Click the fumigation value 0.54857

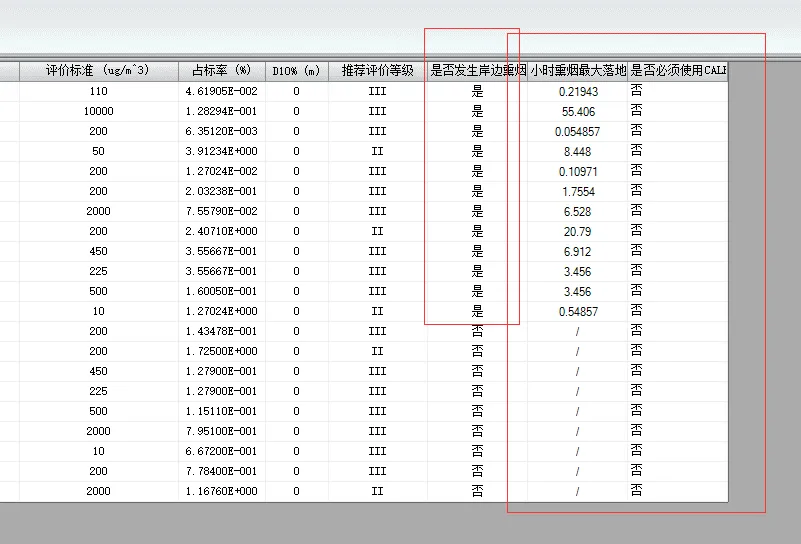point(578,312)
